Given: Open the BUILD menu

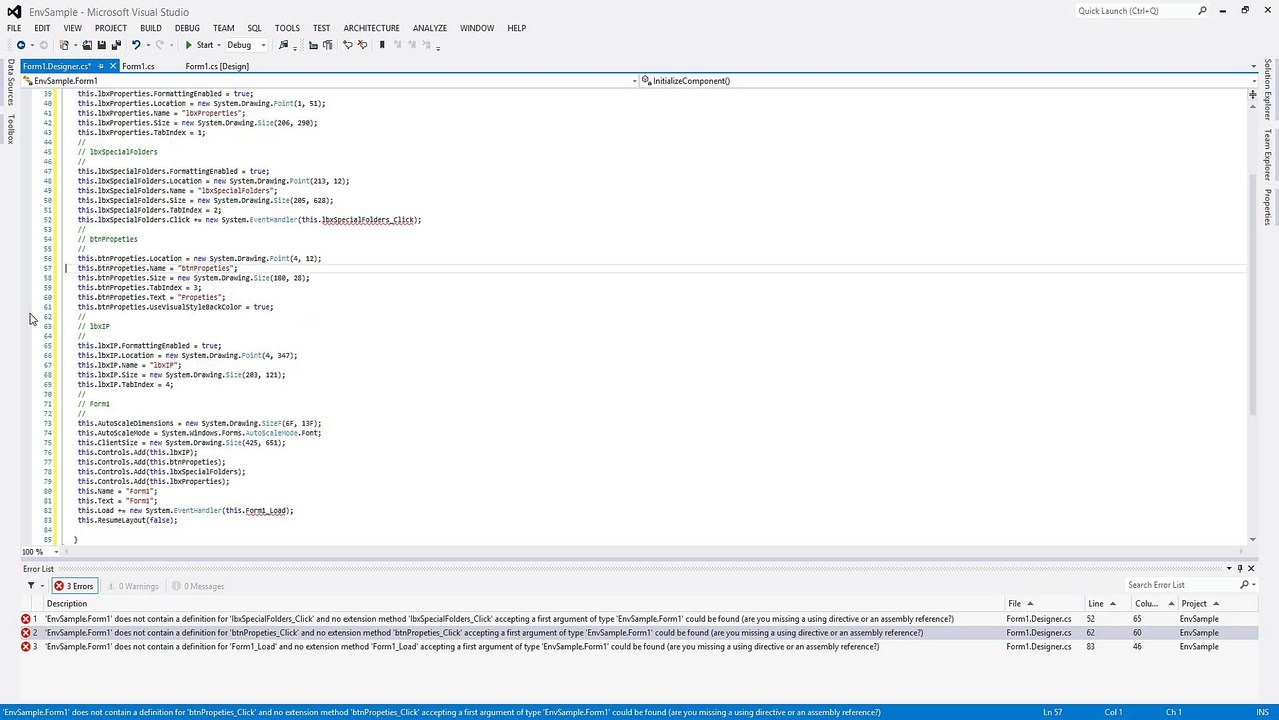Looking at the screenshot, I should (x=151, y=28).
